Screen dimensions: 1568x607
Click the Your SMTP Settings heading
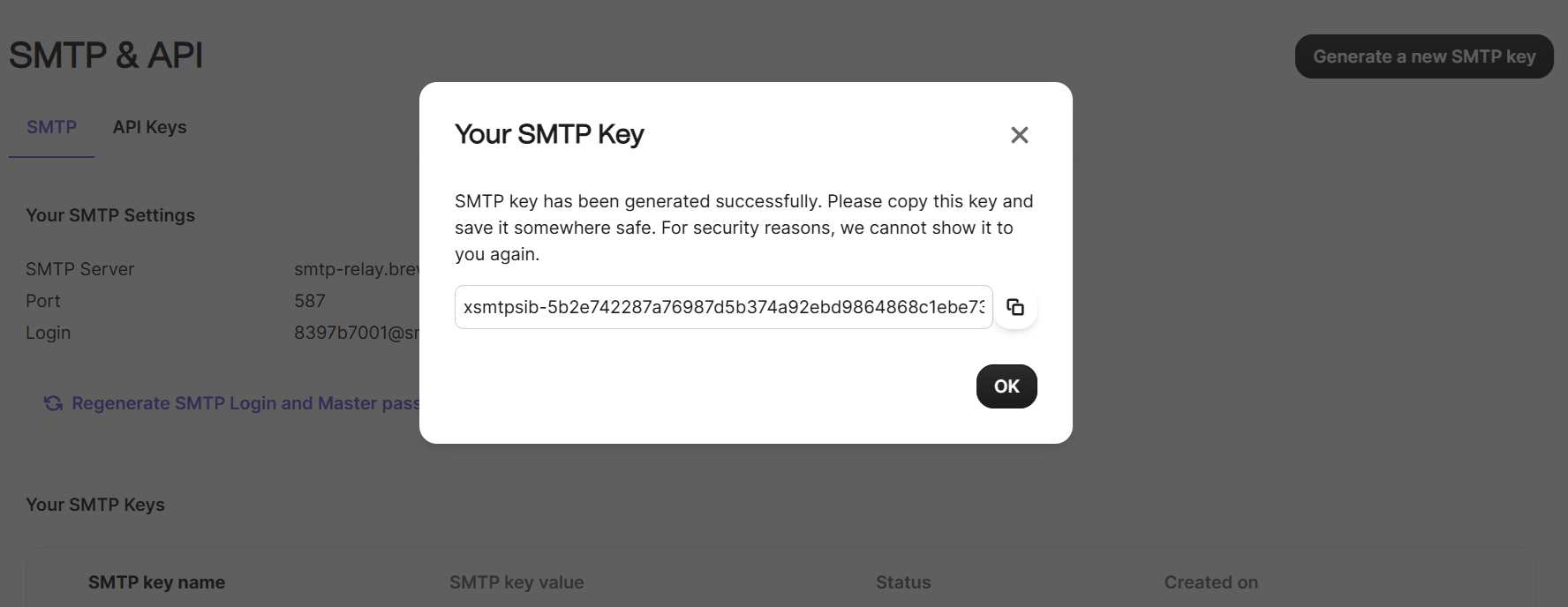pos(110,215)
